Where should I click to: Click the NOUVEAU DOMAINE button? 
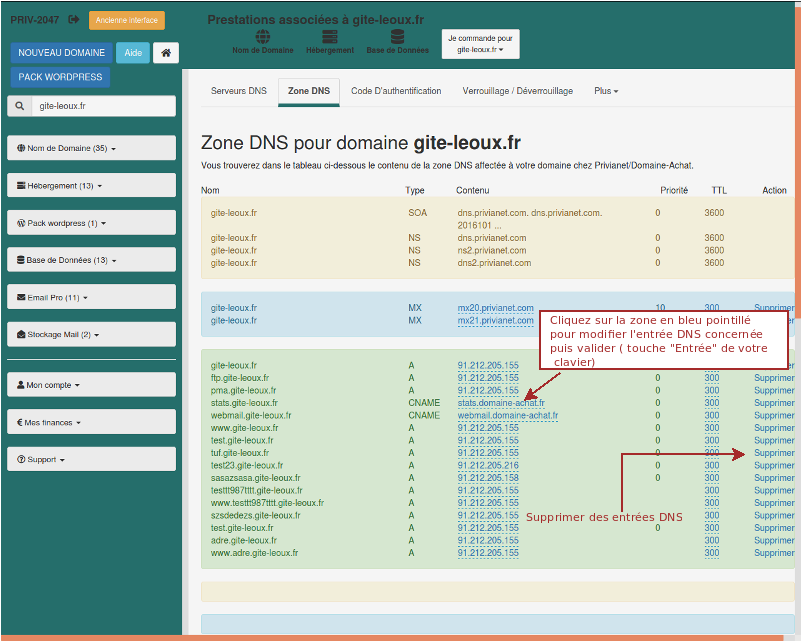click(x=61, y=53)
